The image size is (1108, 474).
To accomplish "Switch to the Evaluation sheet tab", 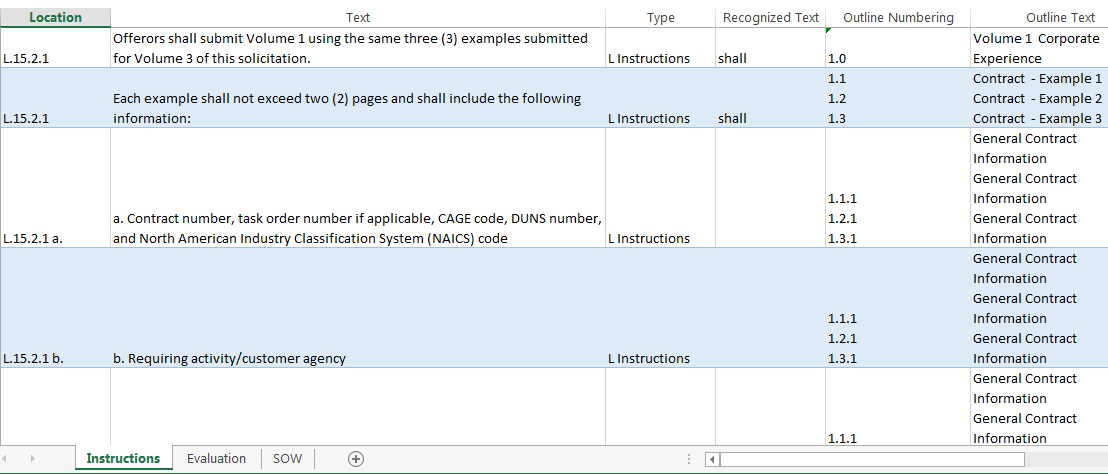I will pos(216,458).
